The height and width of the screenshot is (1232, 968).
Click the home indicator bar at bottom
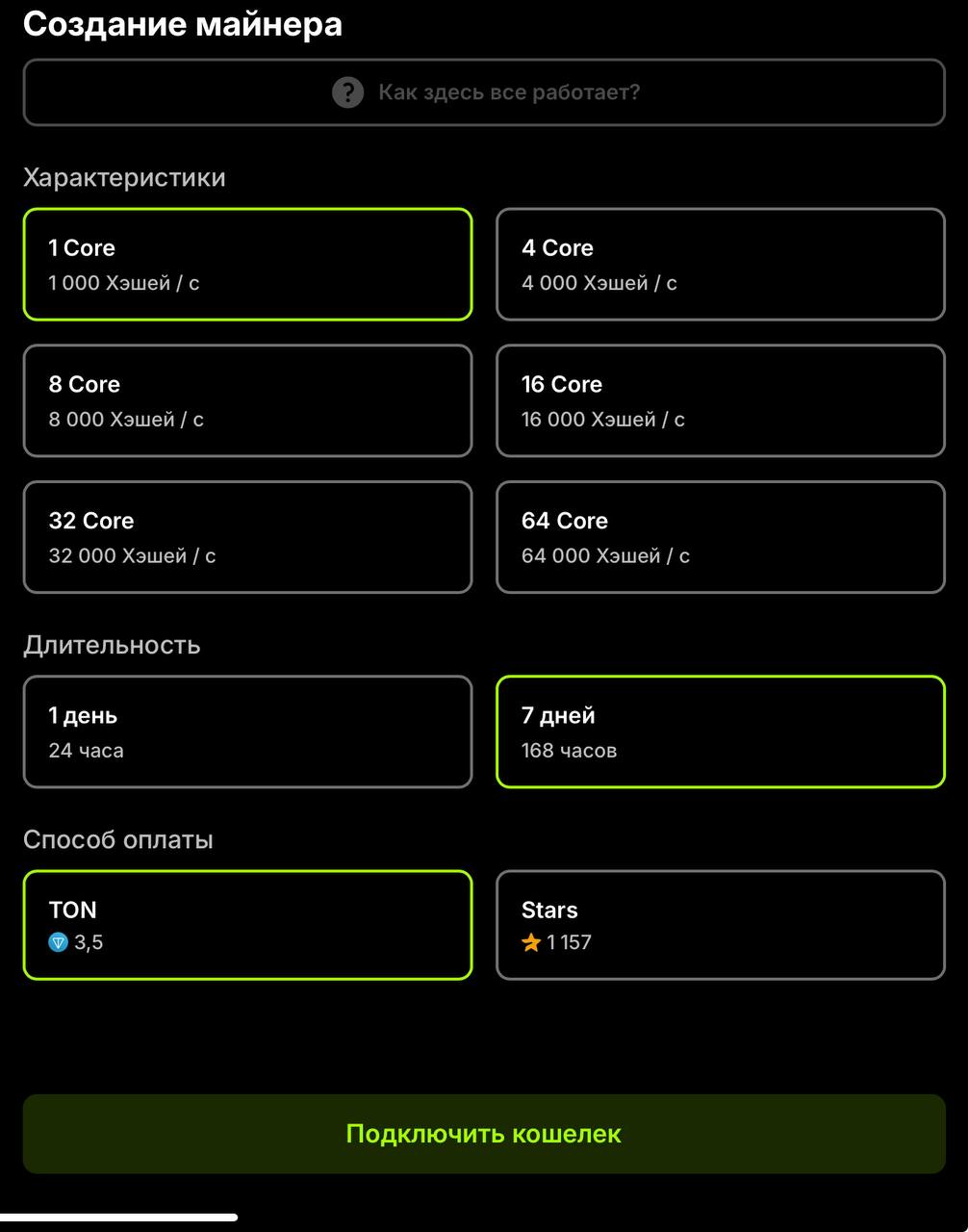(118, 1218)
